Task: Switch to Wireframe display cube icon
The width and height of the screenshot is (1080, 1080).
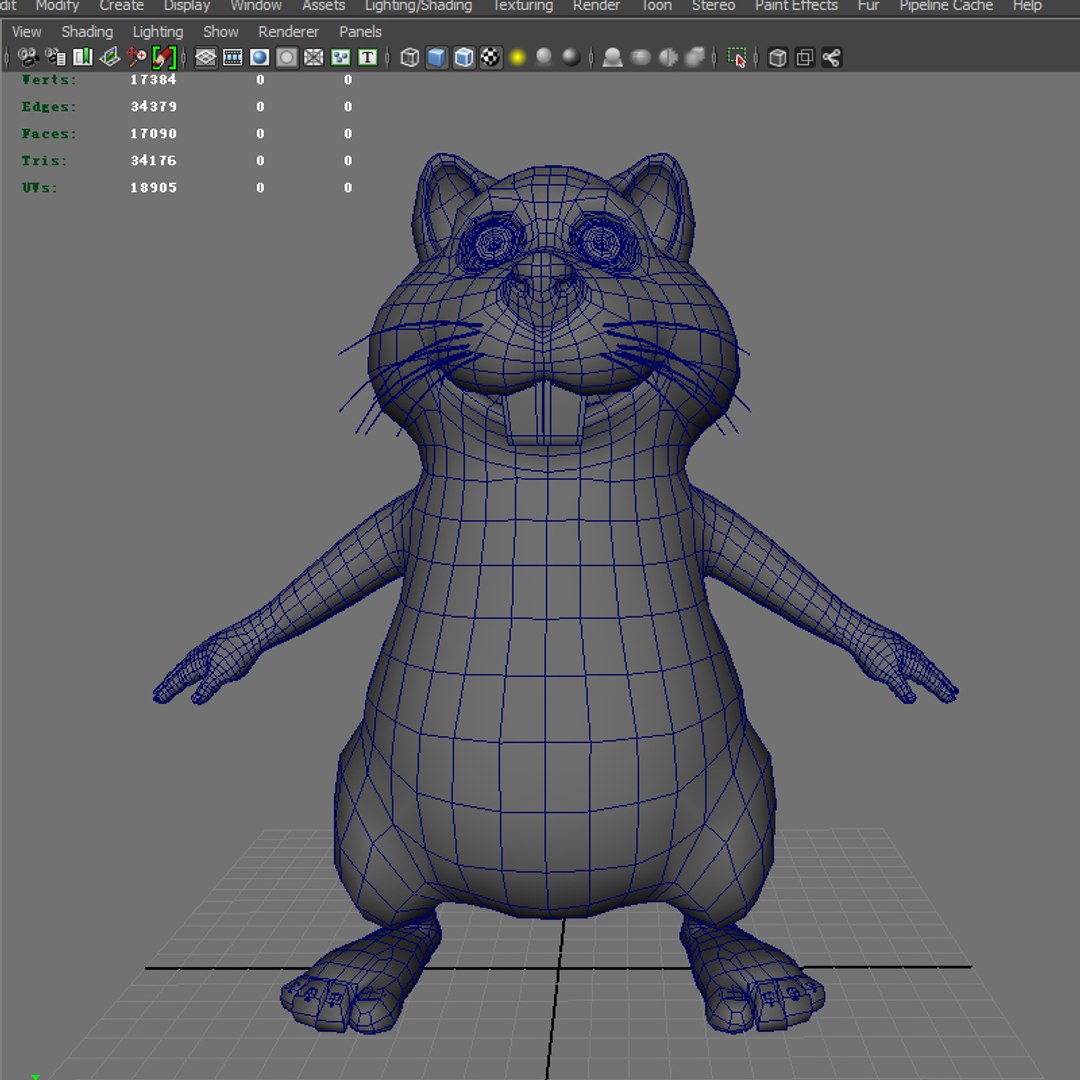Action: pos(410,57)
